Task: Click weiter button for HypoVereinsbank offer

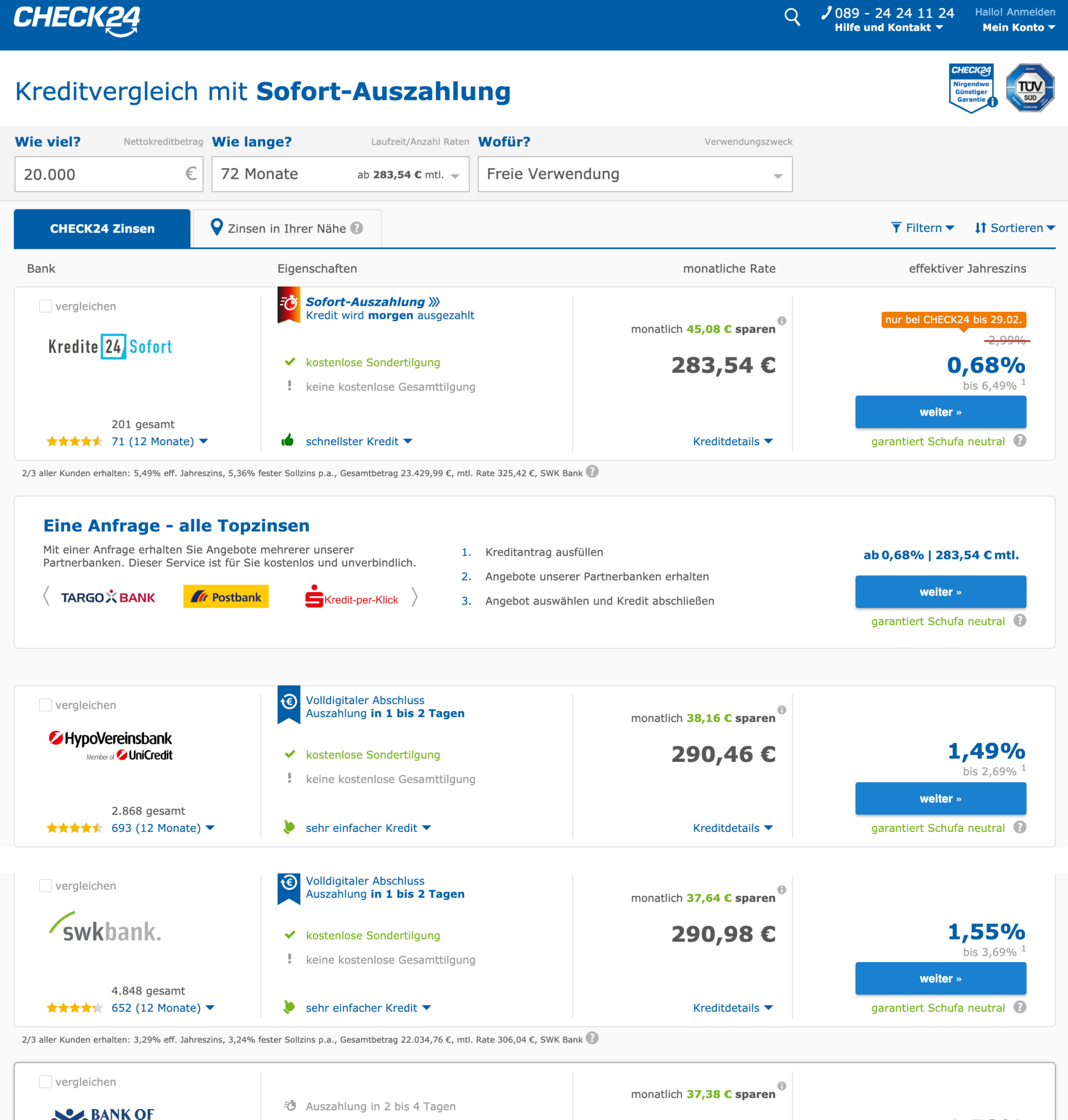Action: pos(940,798)
